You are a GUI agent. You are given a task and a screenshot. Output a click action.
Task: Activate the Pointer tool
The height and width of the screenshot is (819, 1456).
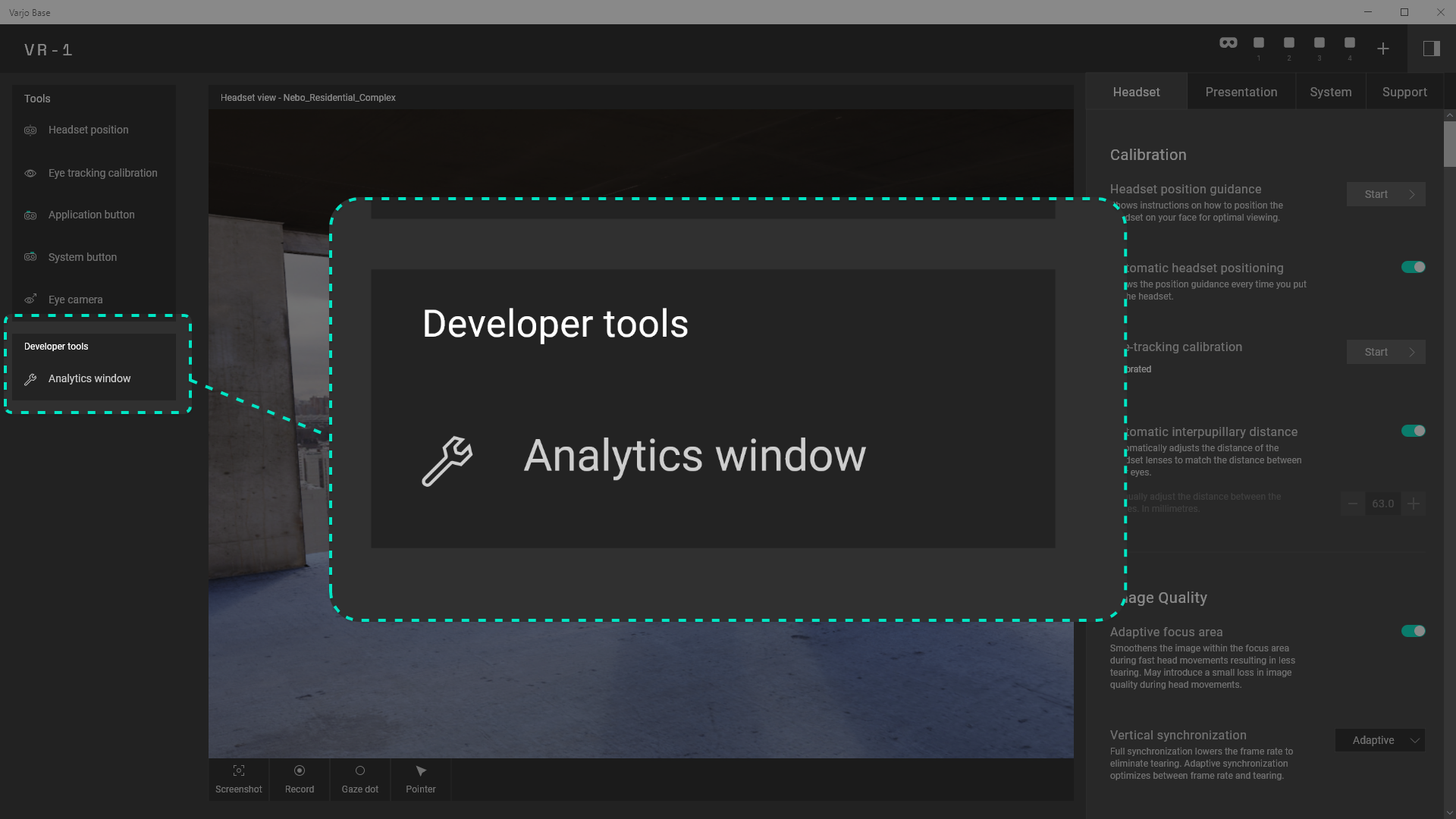tap(421, 779)
